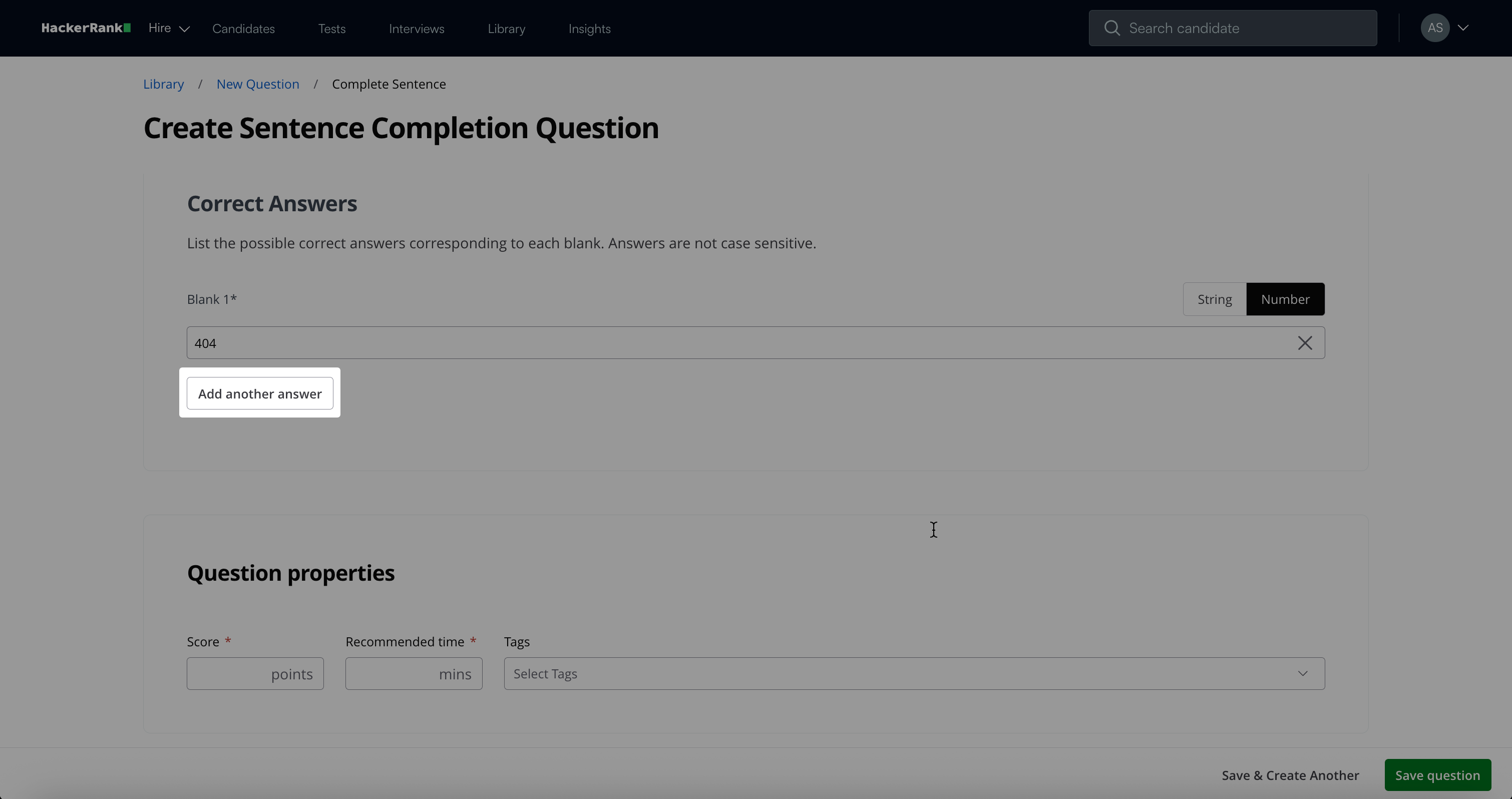Open the Candidates tab
This screenshot has width=1512, height=799.
tap(243, 29)
